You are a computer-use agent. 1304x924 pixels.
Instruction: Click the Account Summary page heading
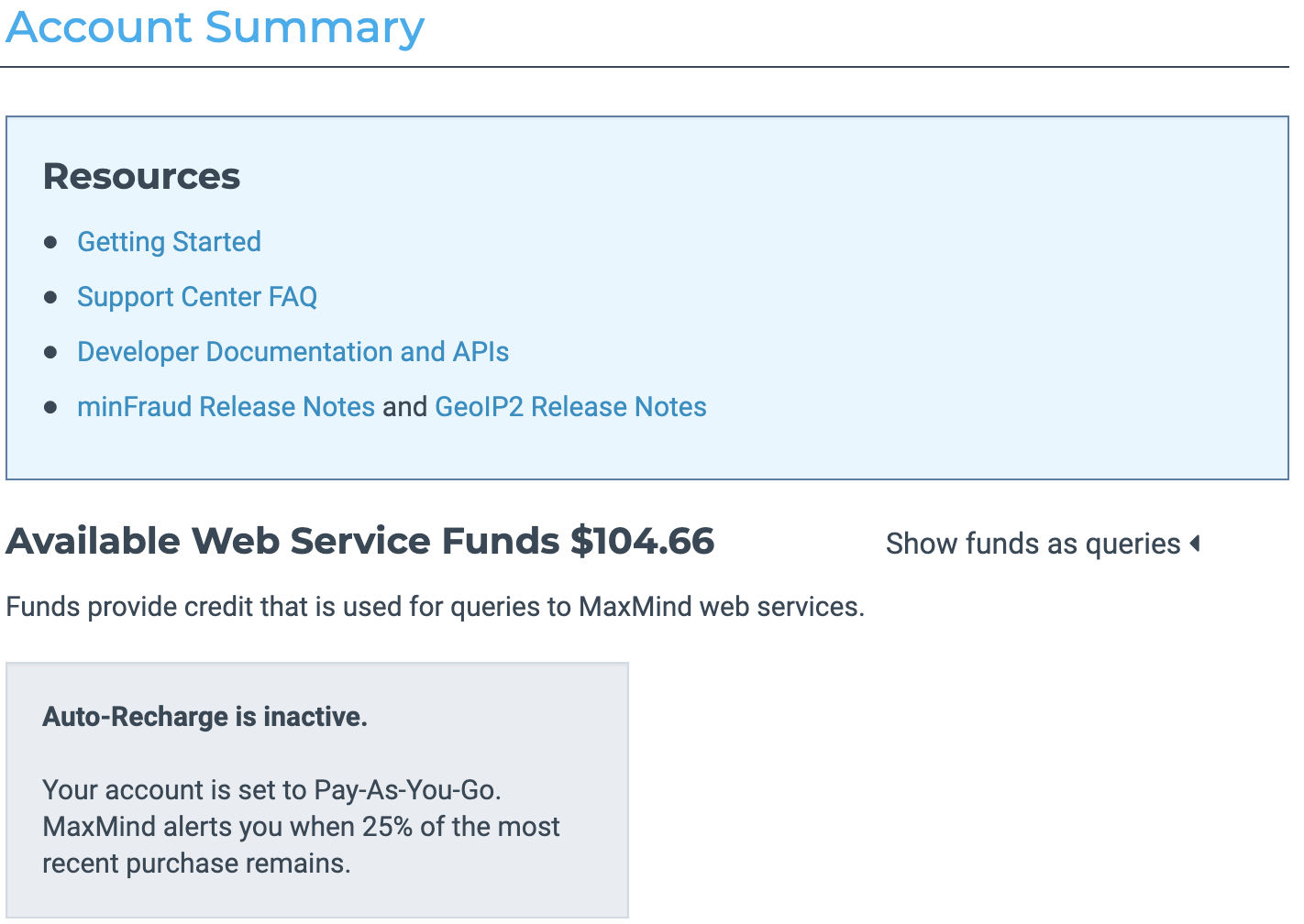click(215, 27)
